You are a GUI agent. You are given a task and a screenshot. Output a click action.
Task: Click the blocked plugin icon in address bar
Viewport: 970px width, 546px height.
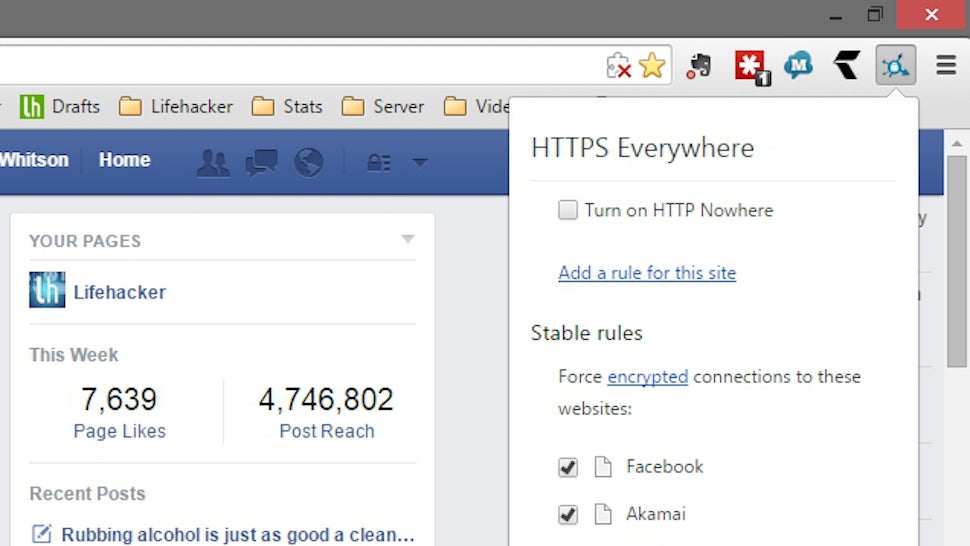(x=619, y=66)
